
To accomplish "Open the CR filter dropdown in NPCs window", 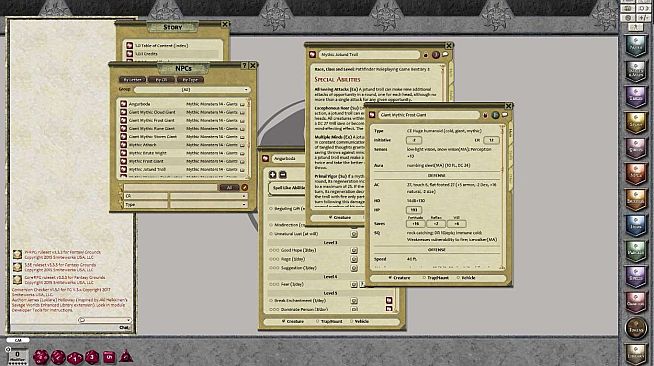I will click(209, 196).
